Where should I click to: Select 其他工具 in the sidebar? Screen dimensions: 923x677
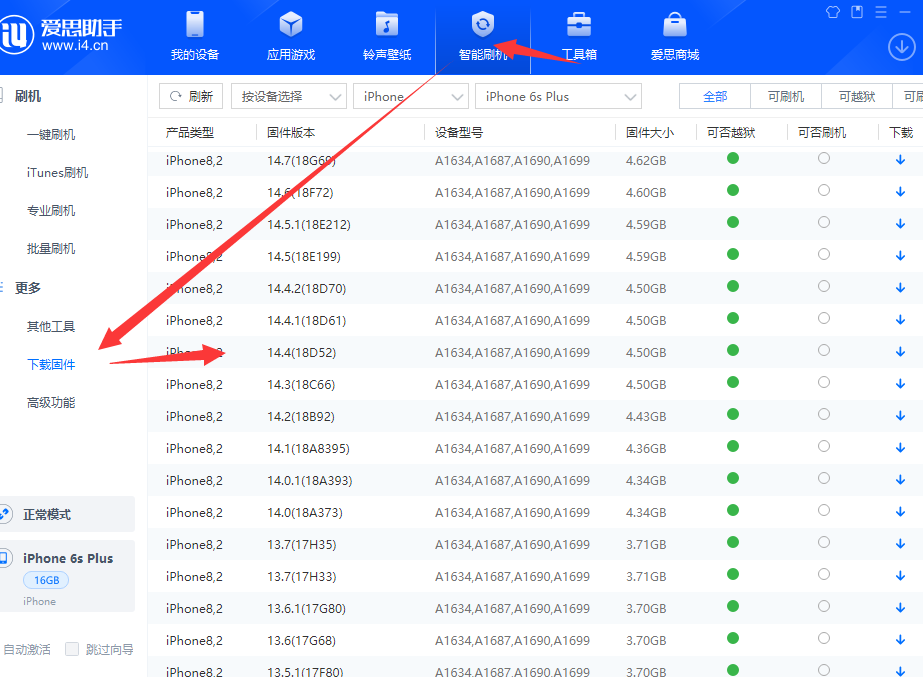(51, 326)
